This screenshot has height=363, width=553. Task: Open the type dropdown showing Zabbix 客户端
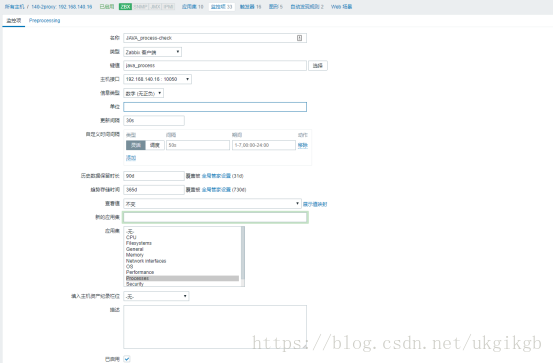point(152,52)
